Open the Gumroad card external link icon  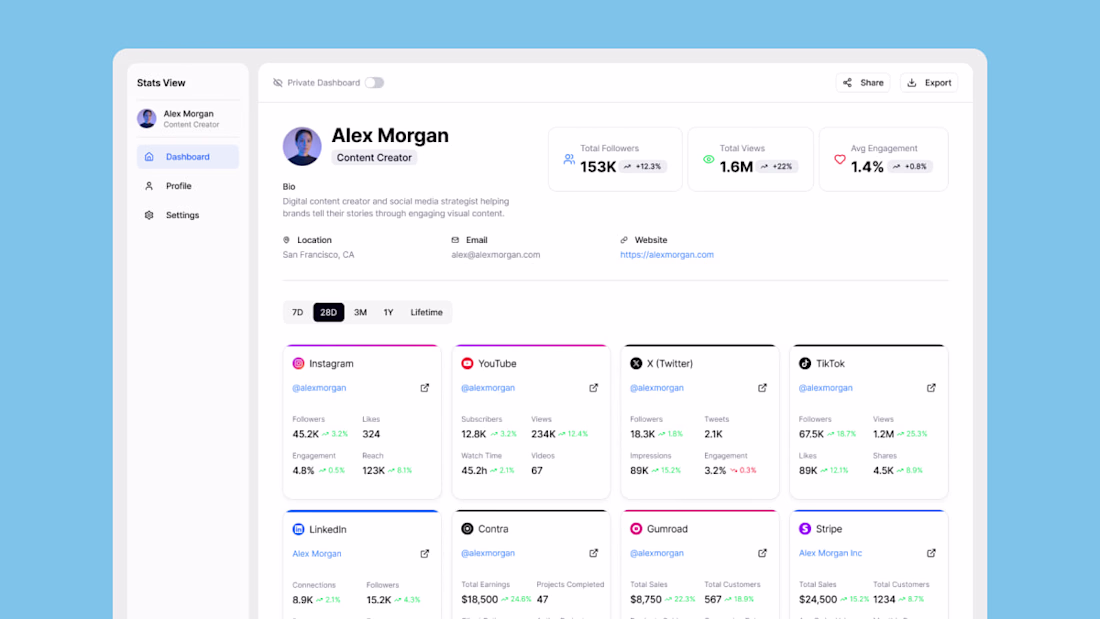tap(763, 553)
